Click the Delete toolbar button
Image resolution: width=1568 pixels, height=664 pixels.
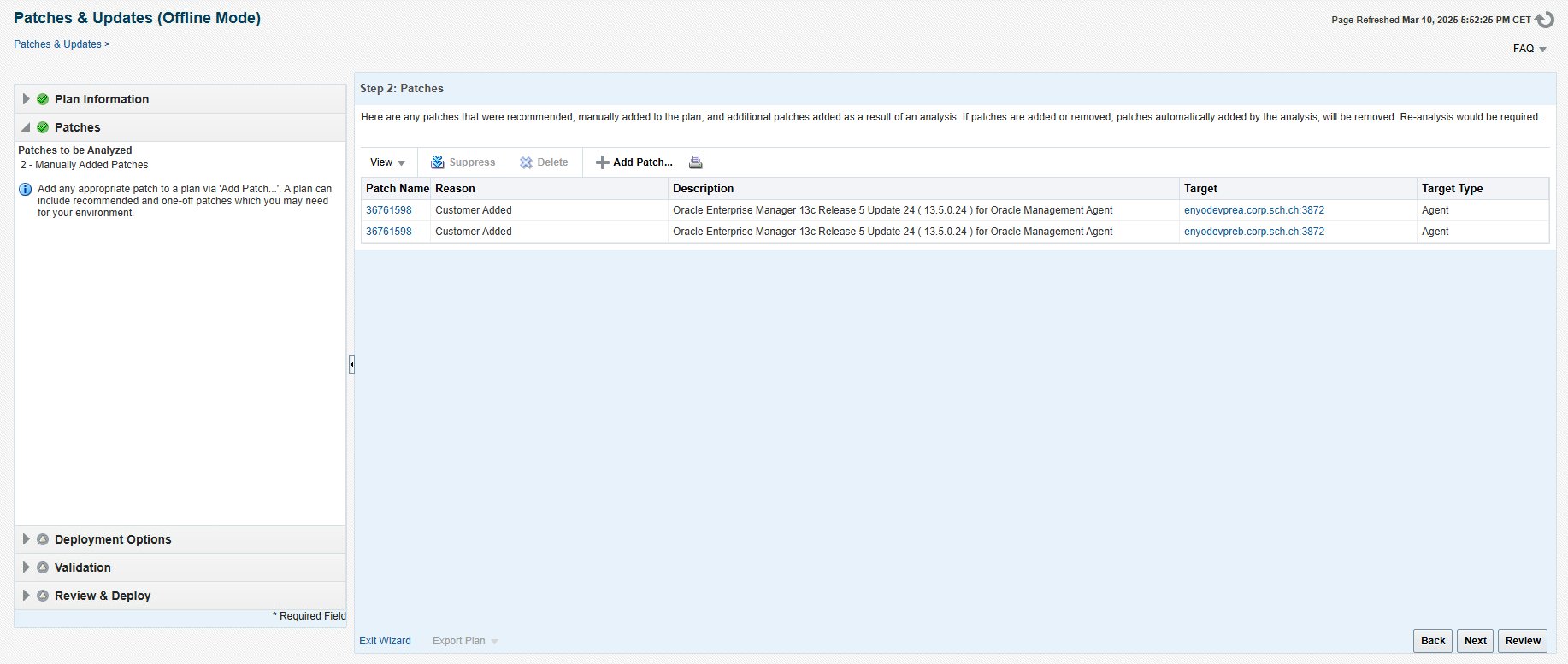pos(544,162)
